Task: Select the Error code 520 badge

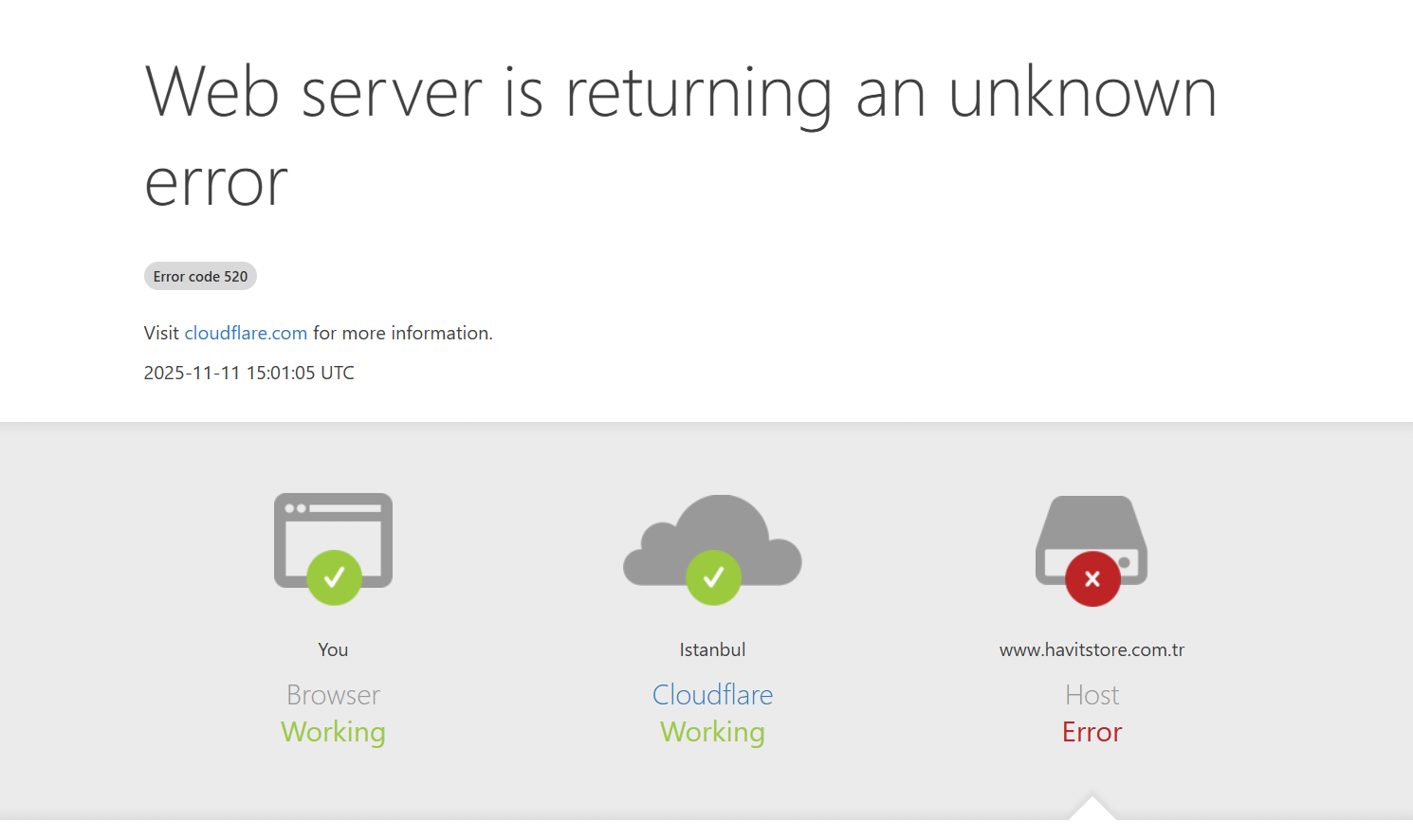Action: pyautogui.click(x=200, y=276)
